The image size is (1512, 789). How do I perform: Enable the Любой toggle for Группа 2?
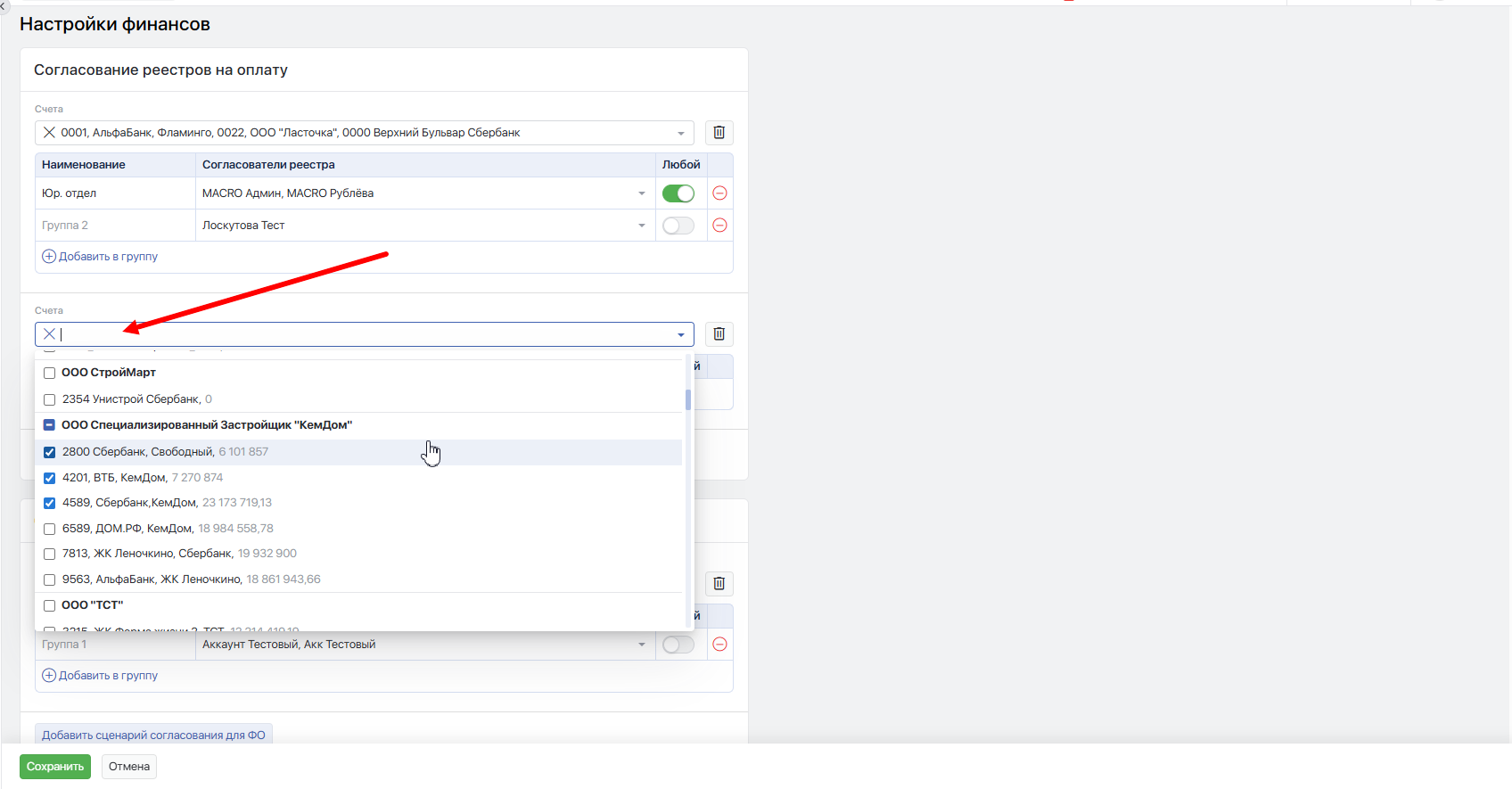coord(678,226)
